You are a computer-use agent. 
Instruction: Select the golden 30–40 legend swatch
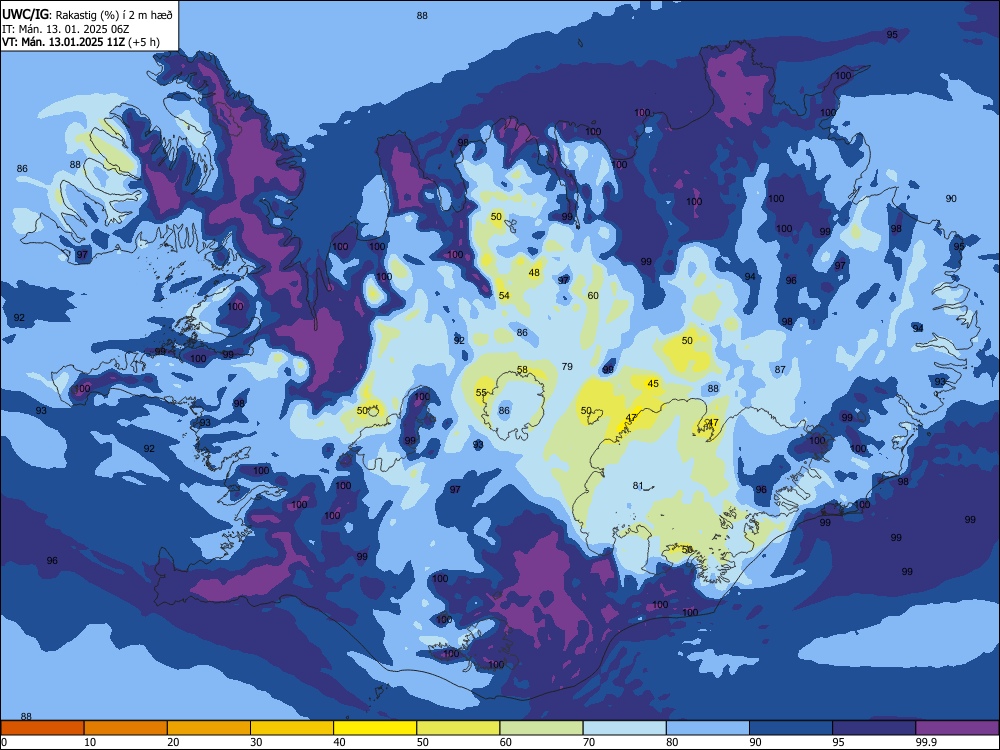coord(292,728)
